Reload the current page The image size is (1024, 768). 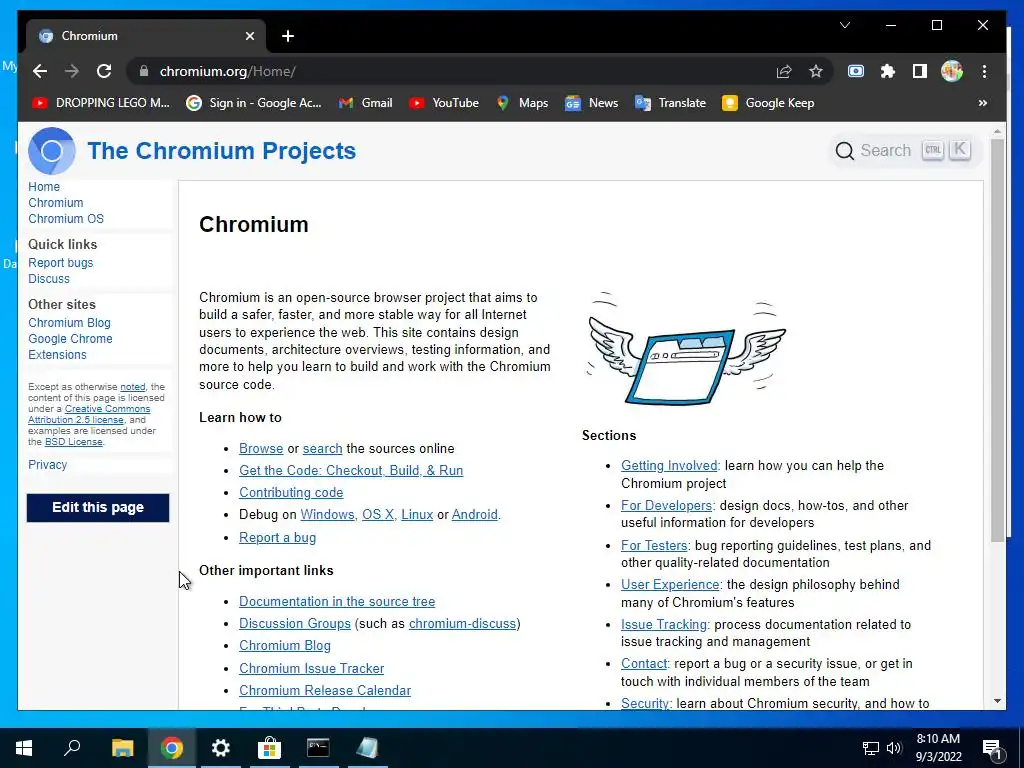pos(104,71)
